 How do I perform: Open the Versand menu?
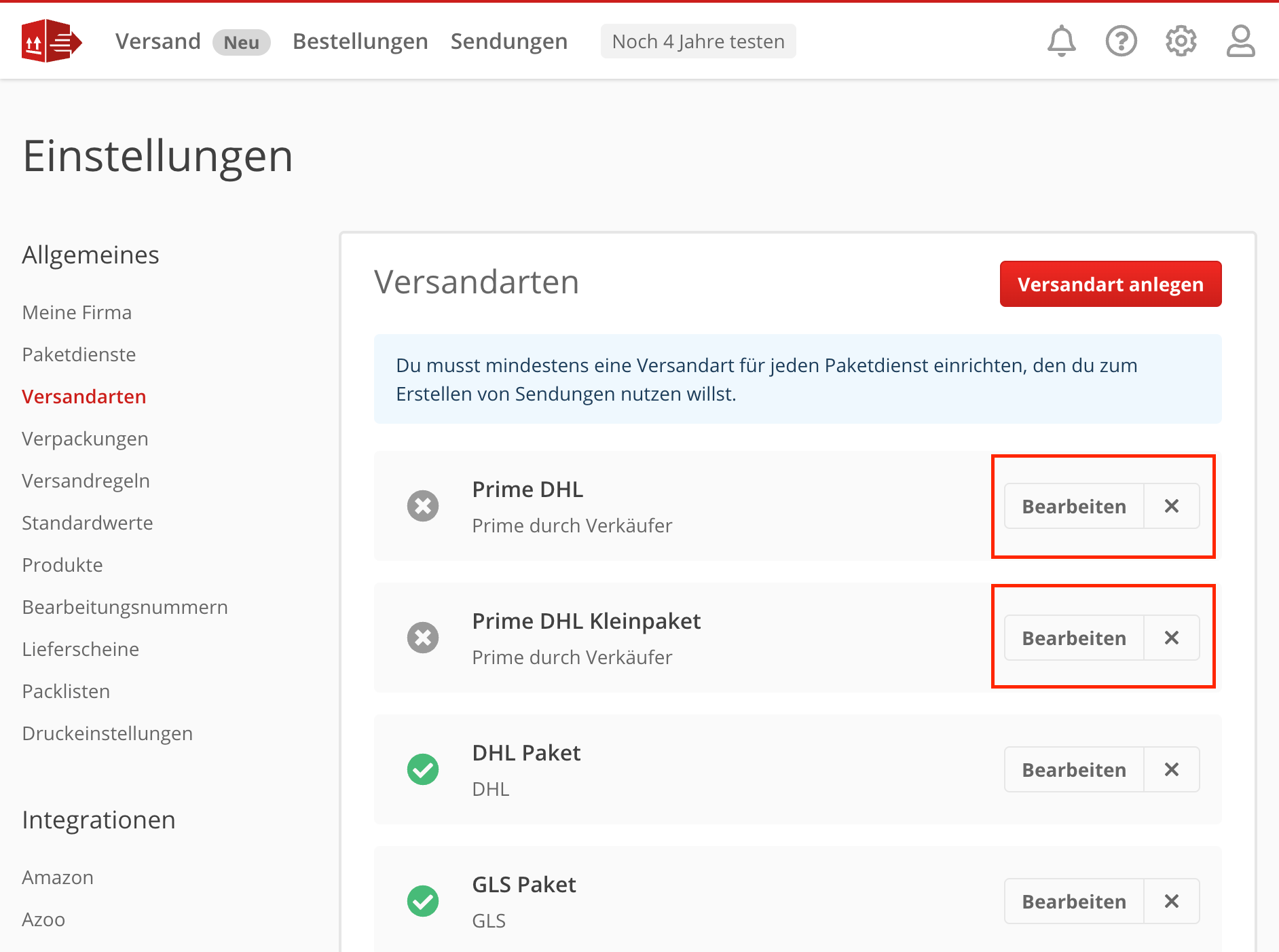click(x=158, y=41)
